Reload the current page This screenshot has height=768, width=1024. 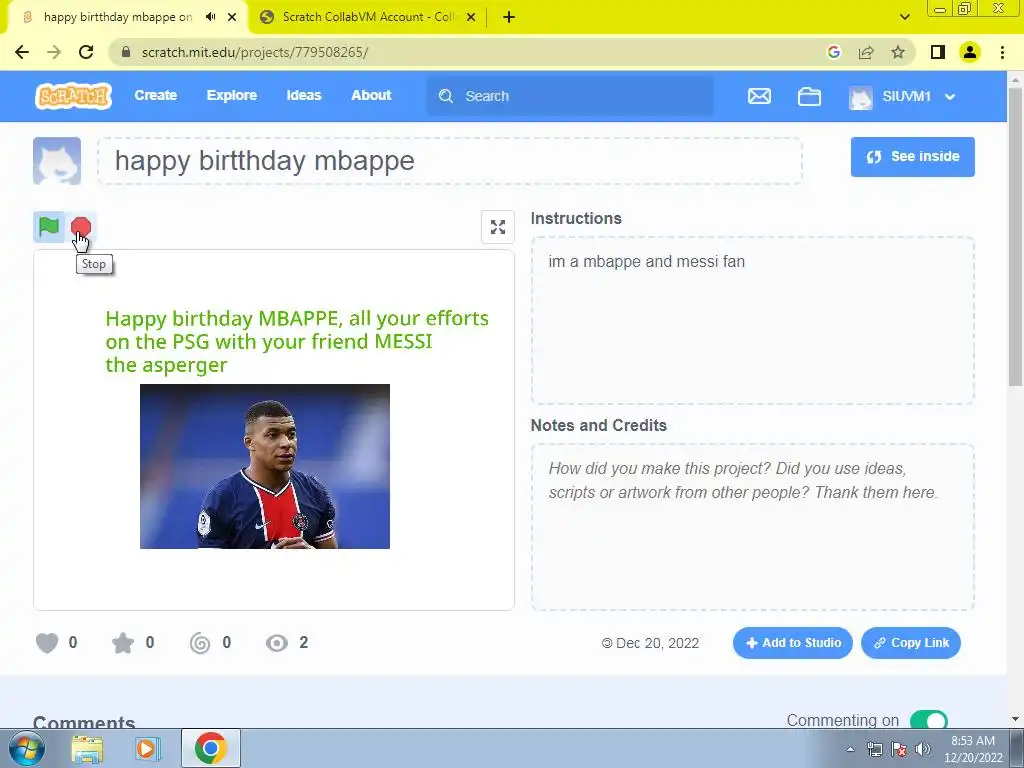pyautogui.click(x=86, y=52)
